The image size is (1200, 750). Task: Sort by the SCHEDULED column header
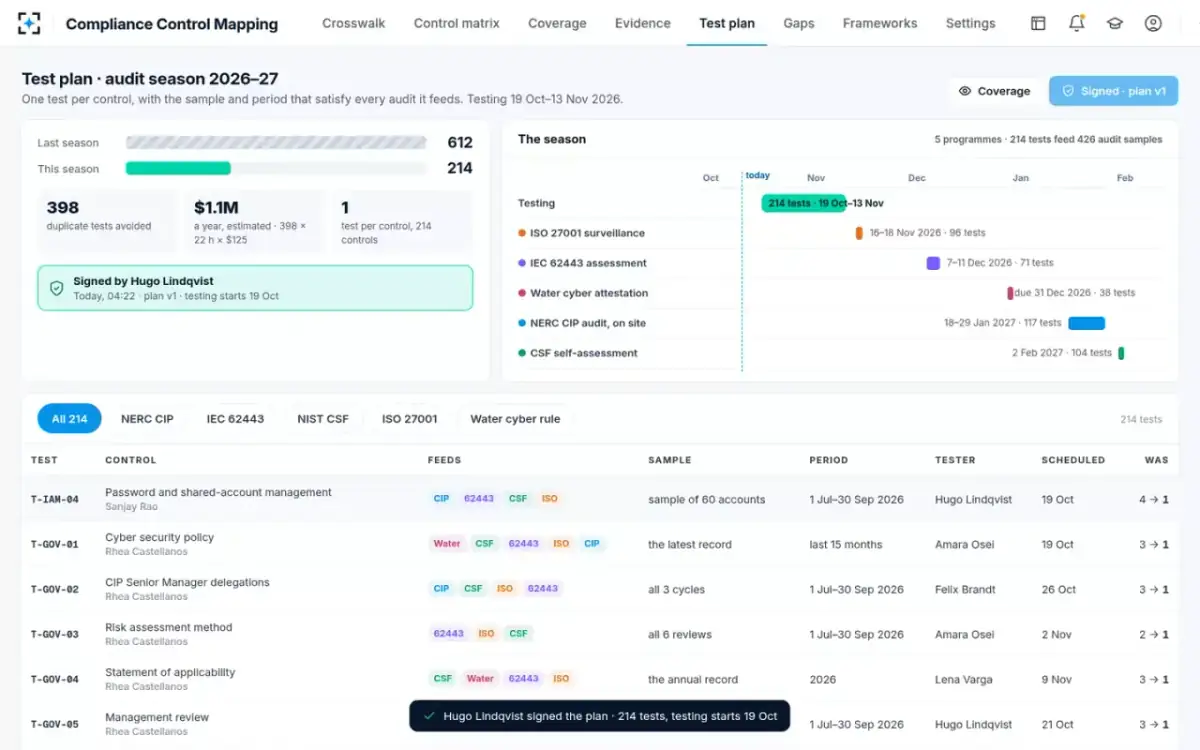[x=1073, y=460]
